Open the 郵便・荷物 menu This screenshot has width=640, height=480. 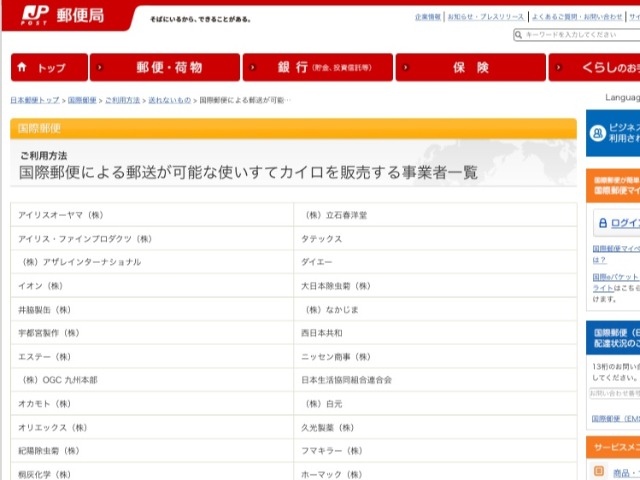(x=165, y=67)
